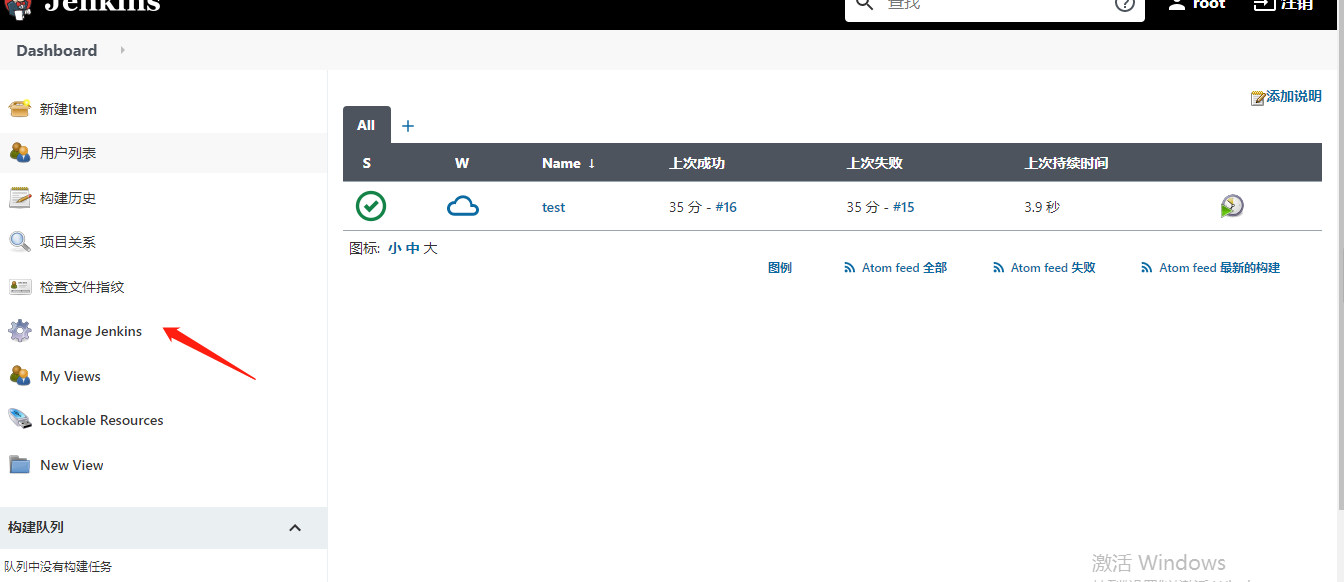Click the Lockable Resources drive icon

20,420
